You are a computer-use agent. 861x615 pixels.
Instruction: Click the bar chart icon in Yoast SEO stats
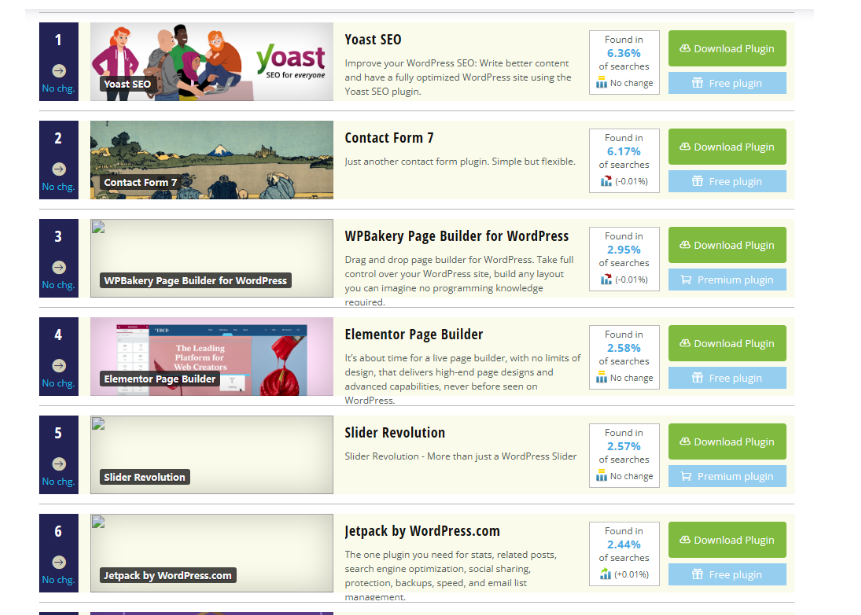point(602,83)
